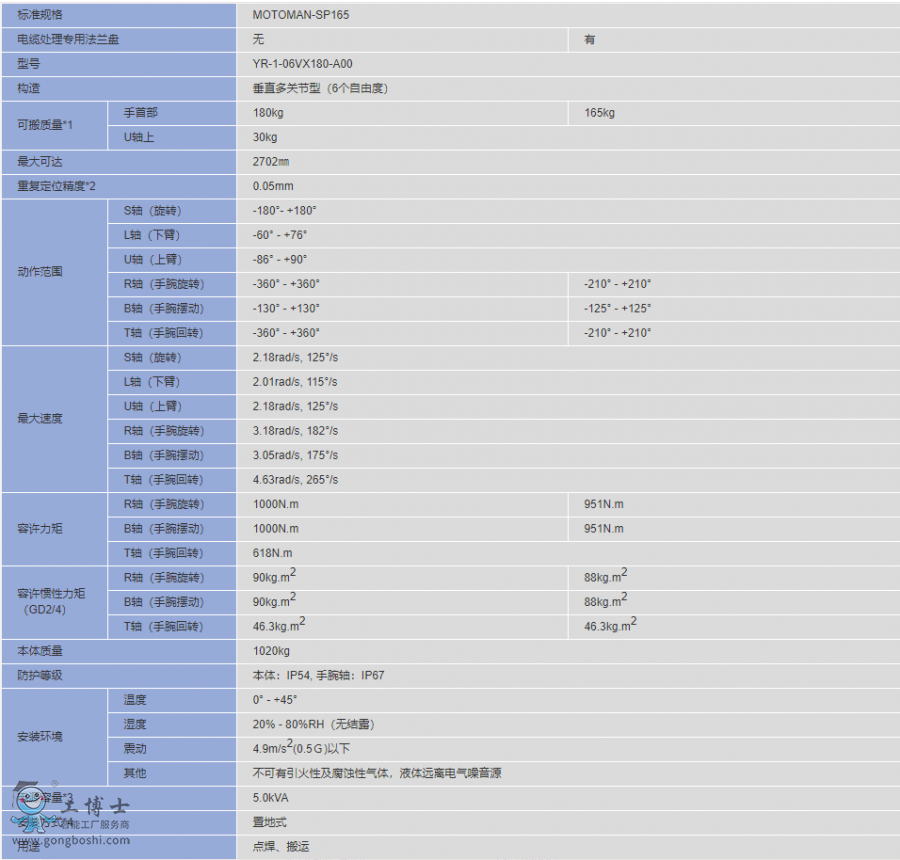900x860 pixels.
Task: Select the "0° - +45°" temperature value
Action: point(274,700)
